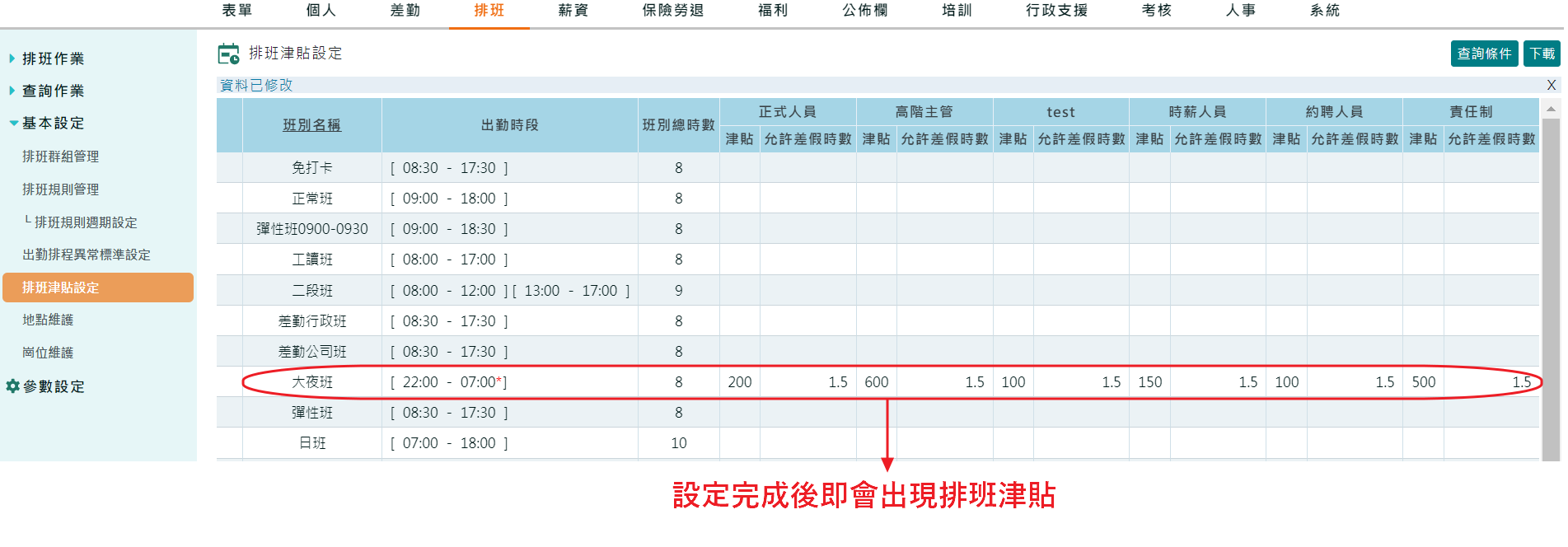Click the 參數設定 gear icon
Viewport: 1568px width, 547px height.
[12, 386]
